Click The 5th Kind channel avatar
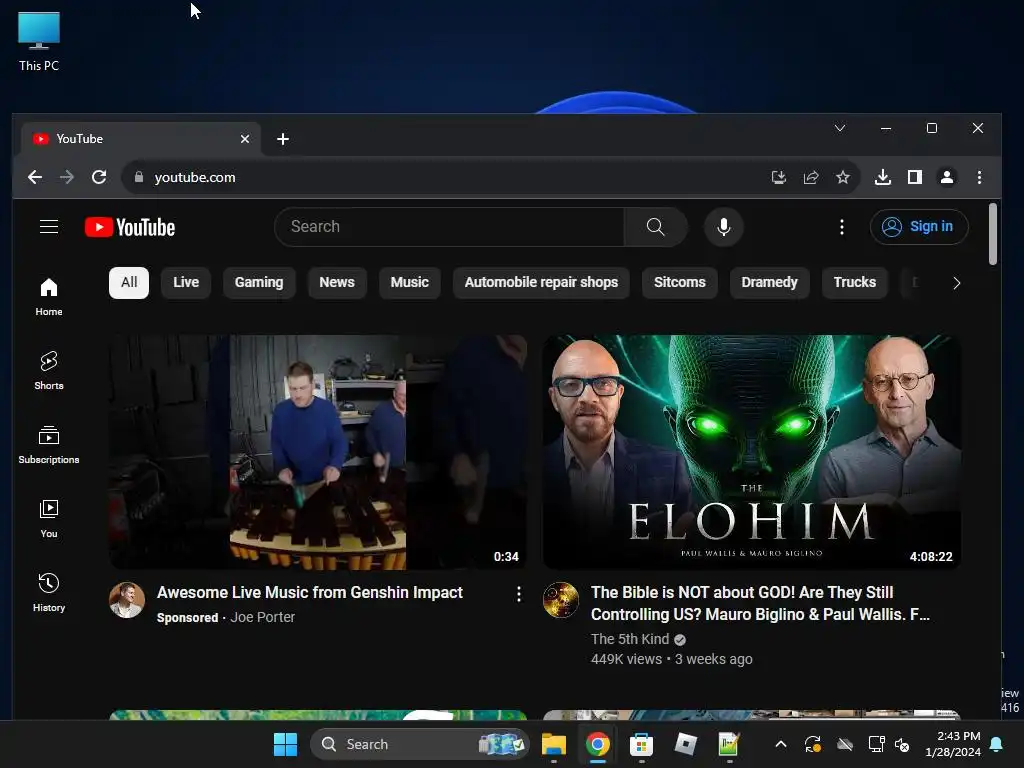 (561, 600)
